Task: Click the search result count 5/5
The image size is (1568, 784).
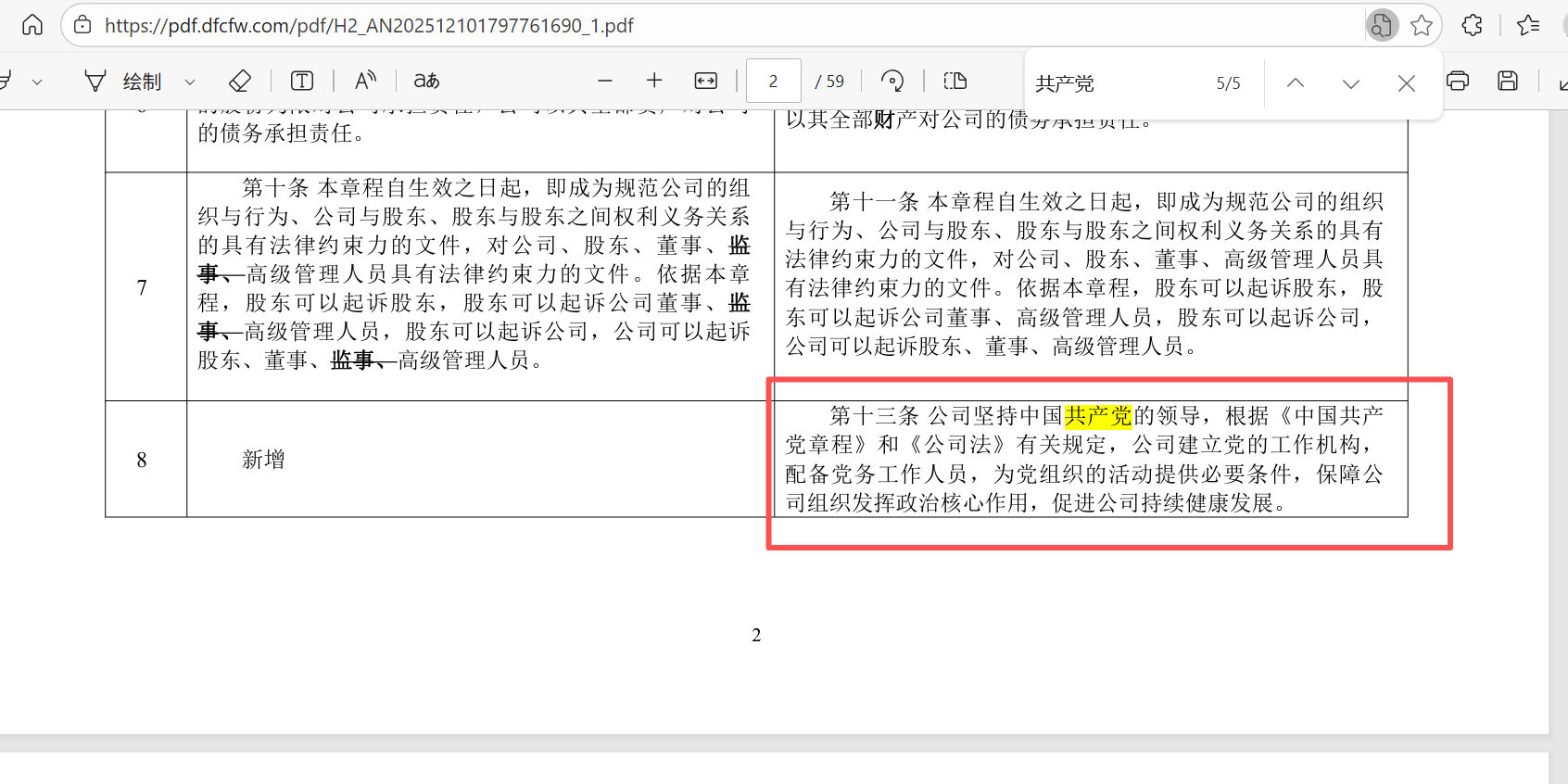Action: (1228, 83)
